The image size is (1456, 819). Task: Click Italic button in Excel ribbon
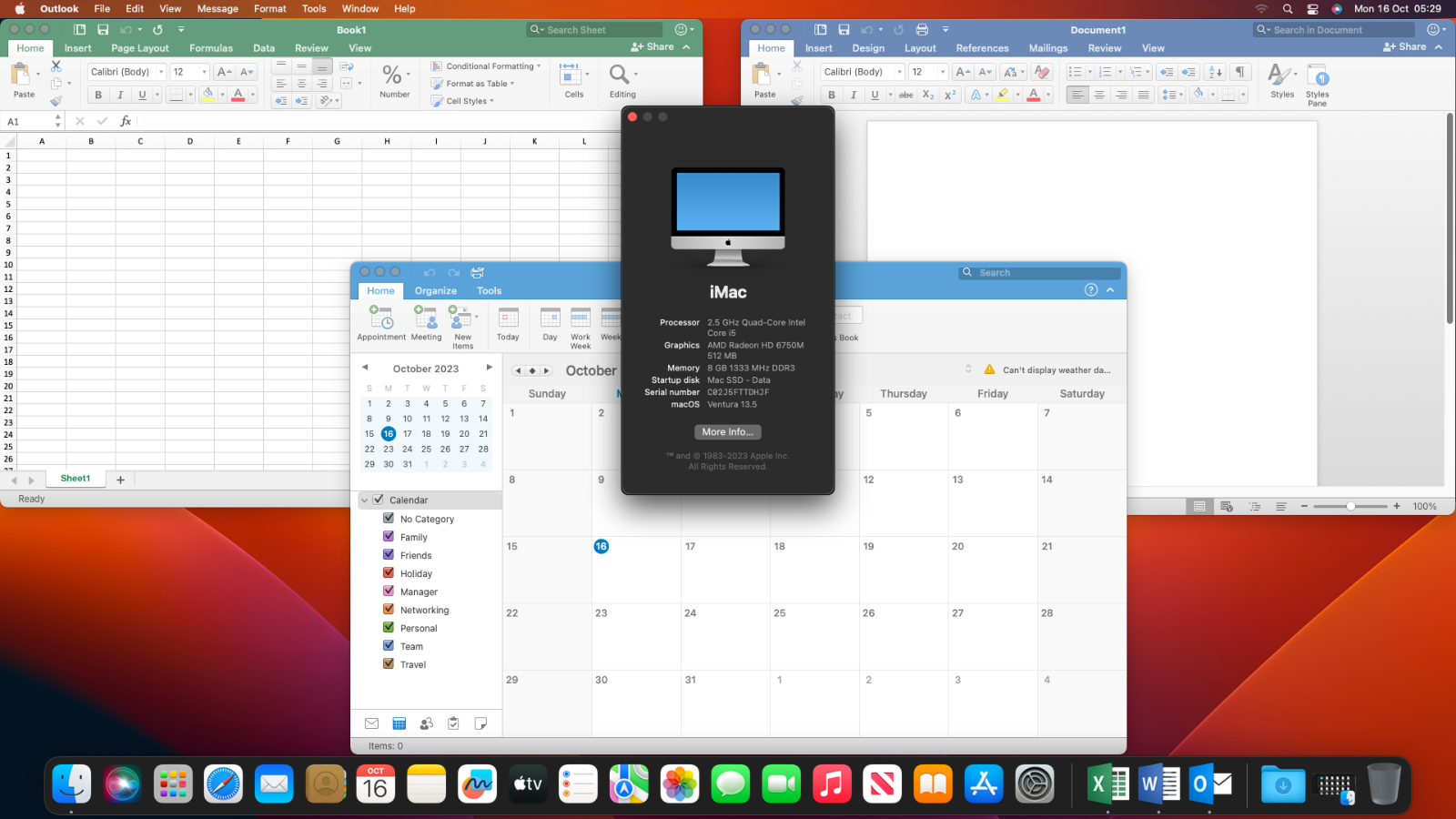point(120,95)
